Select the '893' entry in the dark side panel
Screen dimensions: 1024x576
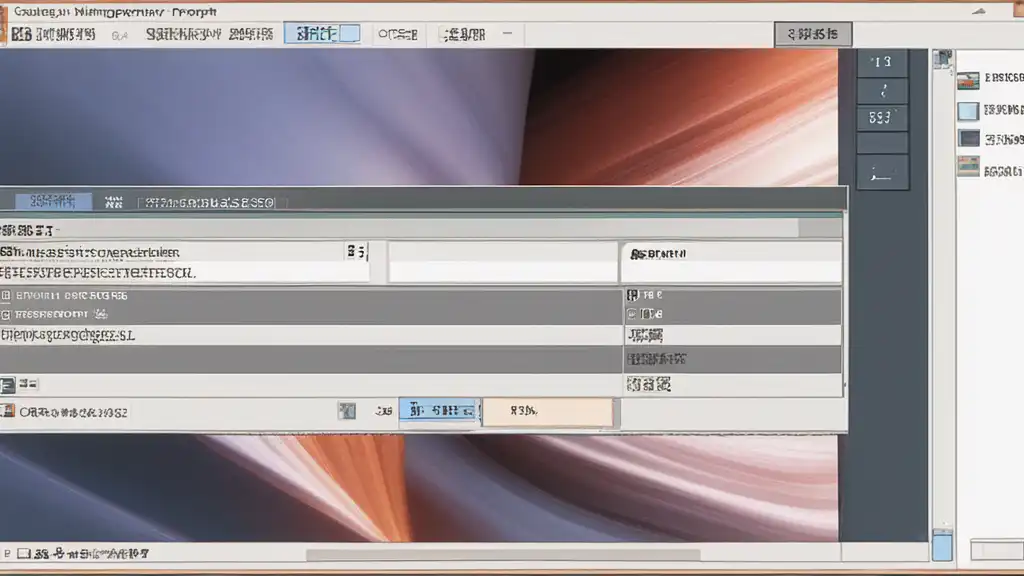(x=881, y=118)
